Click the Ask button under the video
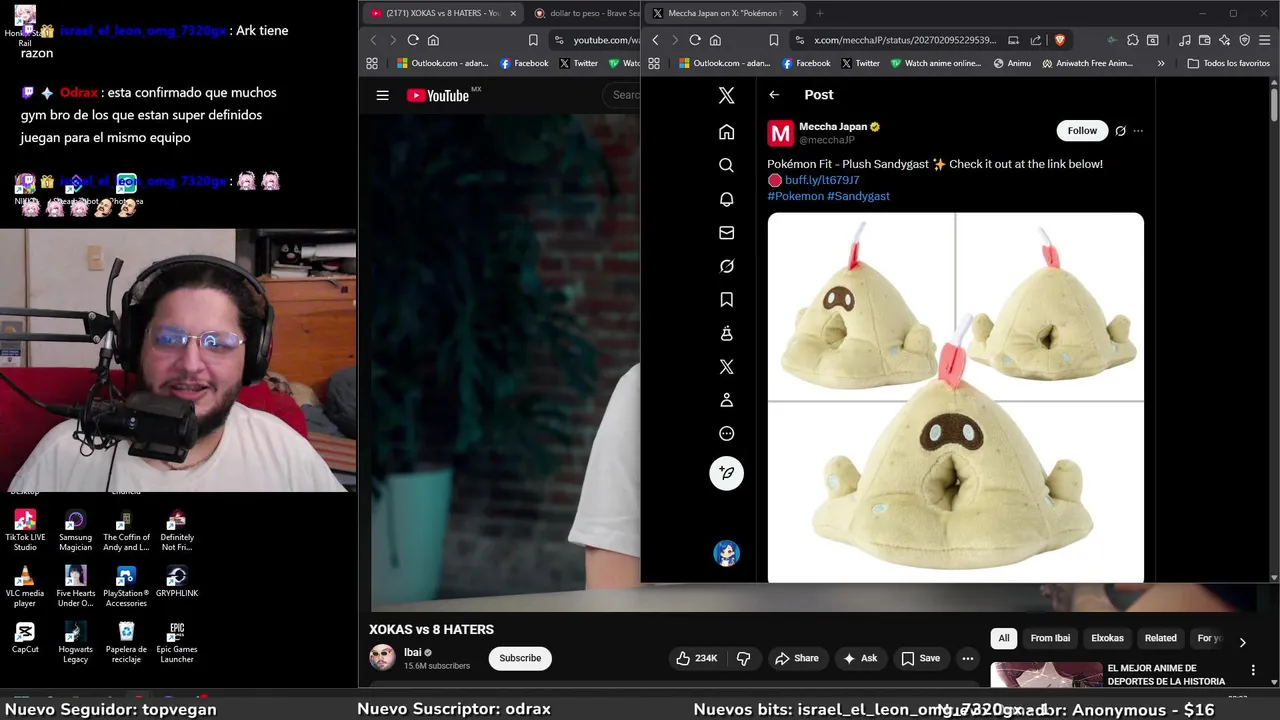 (860, 658)
